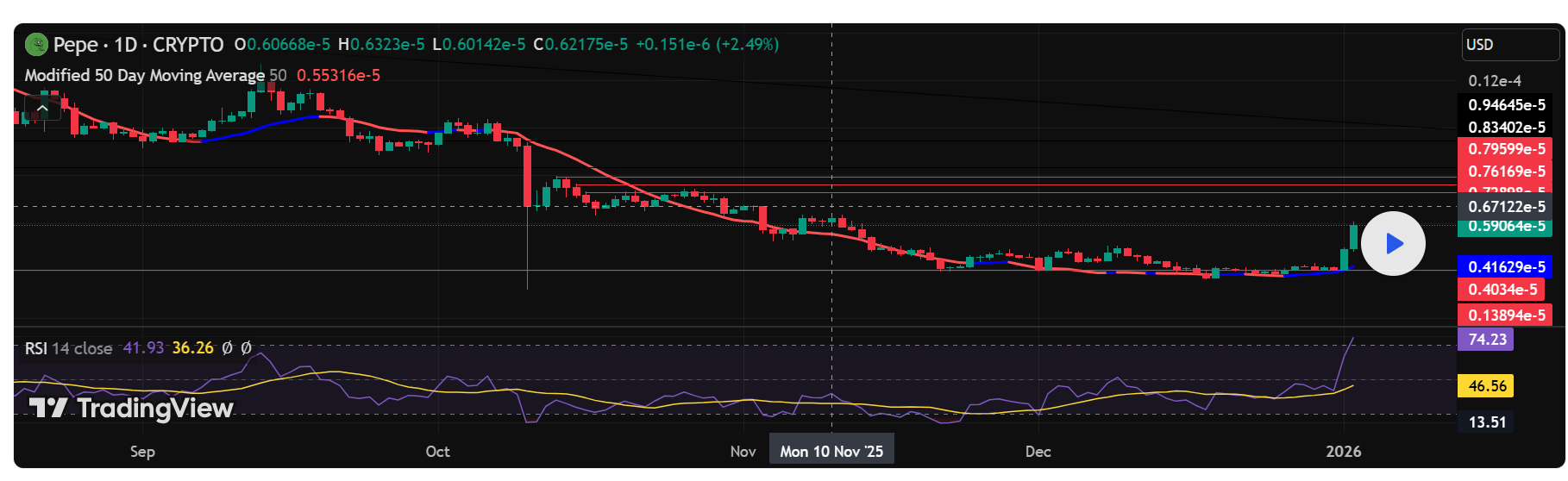
Task: Collapse the indicator legend chevron button
Action: coord(41,109)
